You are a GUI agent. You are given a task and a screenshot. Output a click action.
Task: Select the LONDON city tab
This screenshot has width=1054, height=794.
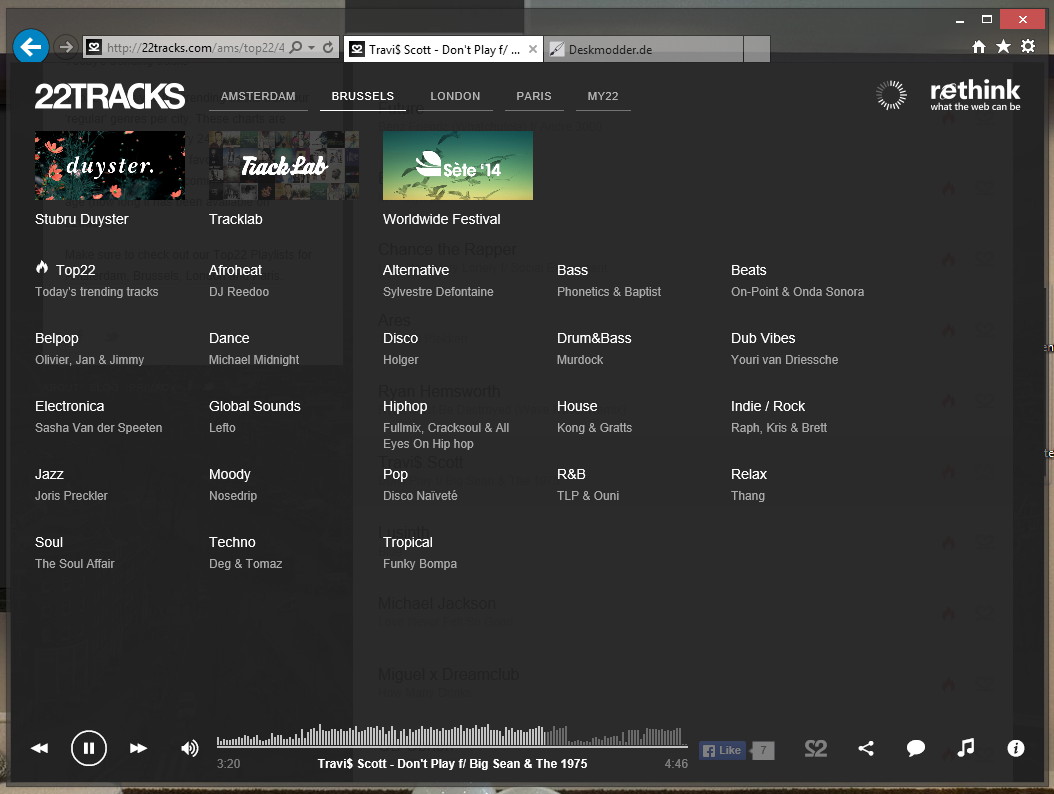click(455, 96)
